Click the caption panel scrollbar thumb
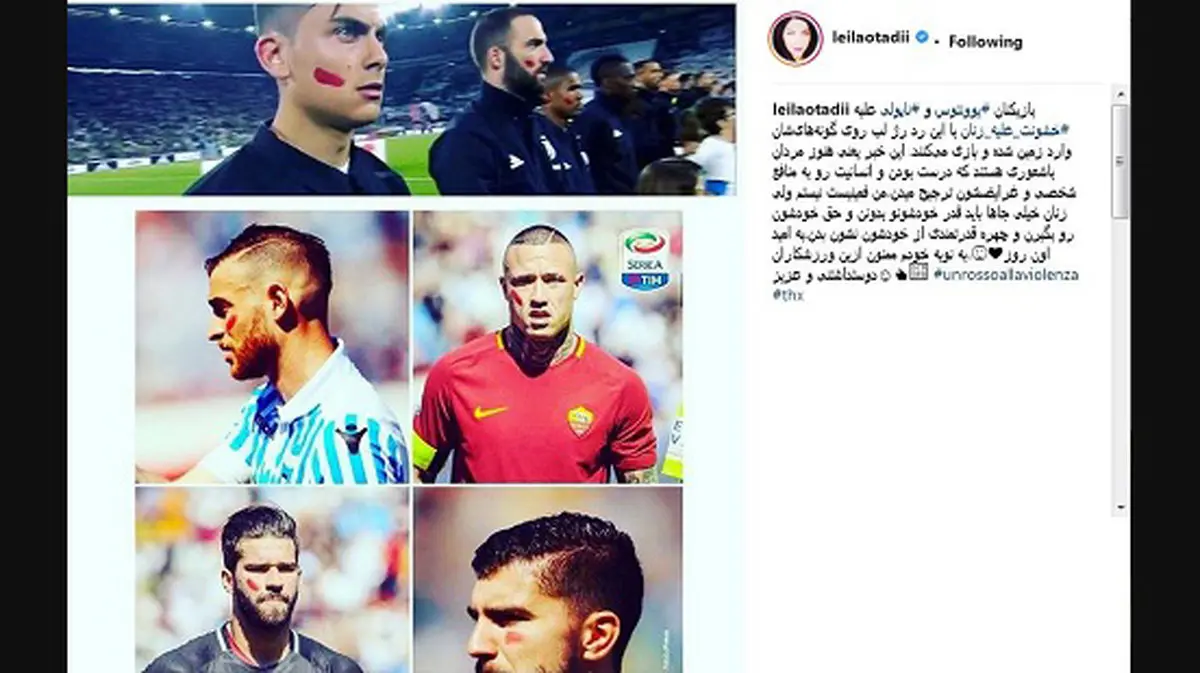 tap(1120, 160)
